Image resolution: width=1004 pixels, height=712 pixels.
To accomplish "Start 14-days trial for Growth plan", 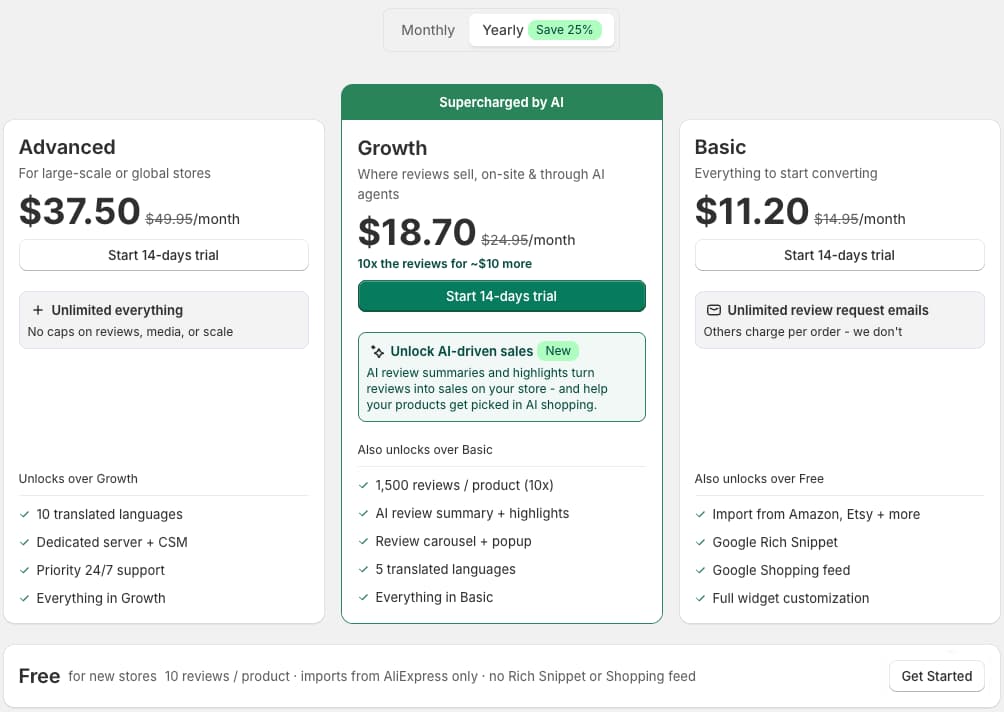I will (501, 296).
